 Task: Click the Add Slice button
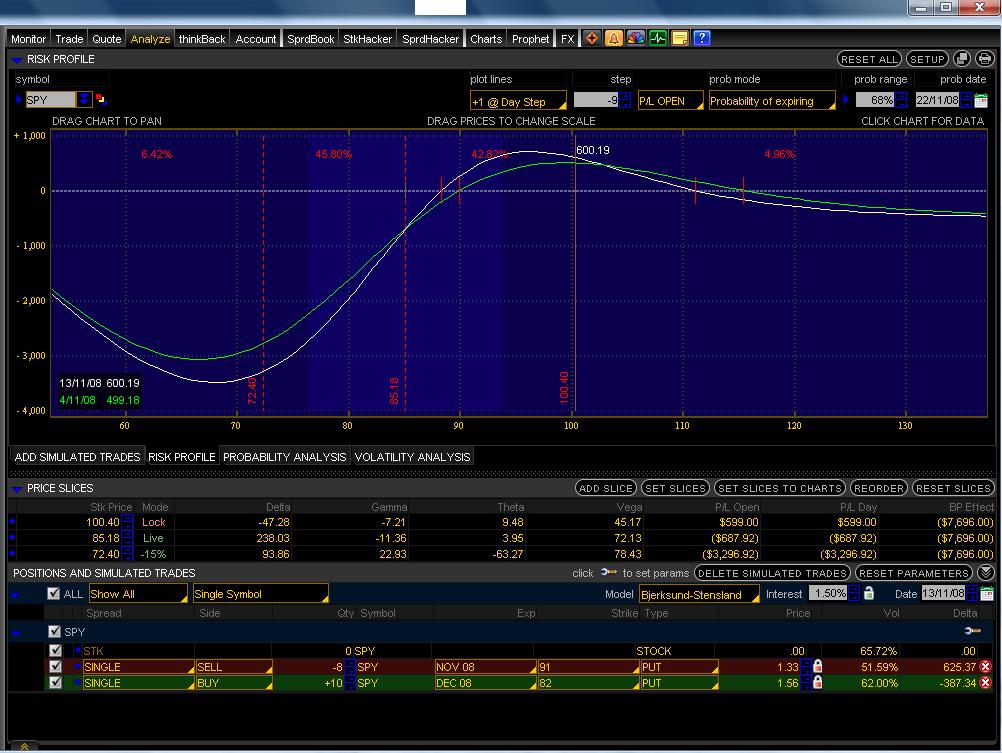point(606,488)
